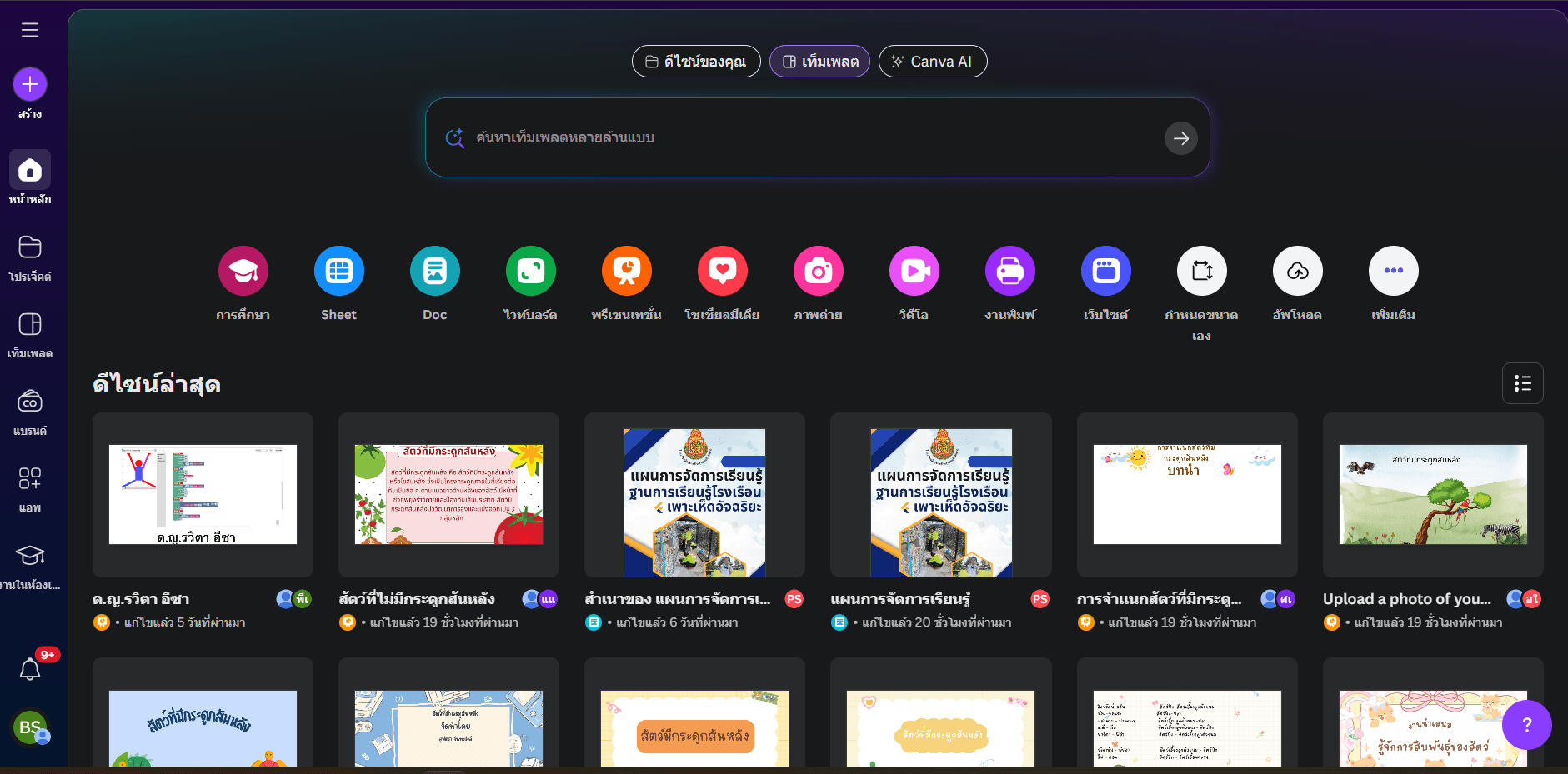Click the More three-dots icon
1568x774 pixels.
point(1394,271)
